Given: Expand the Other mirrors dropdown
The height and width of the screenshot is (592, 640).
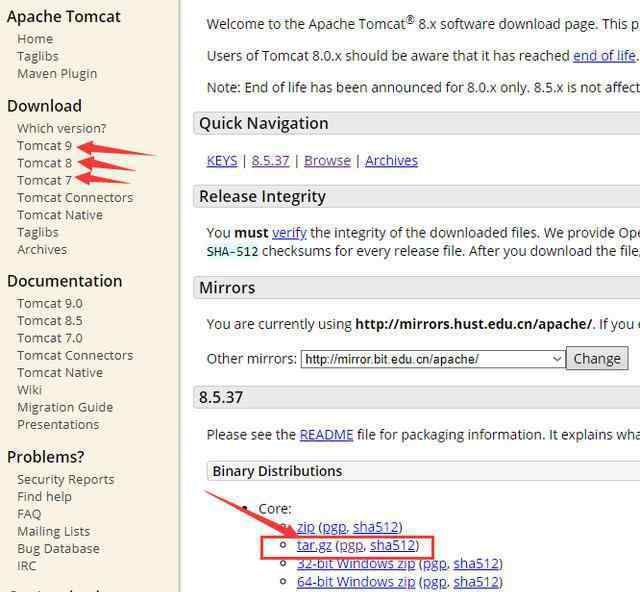Looking at the screenshot, I should click(x=433, y=359).
